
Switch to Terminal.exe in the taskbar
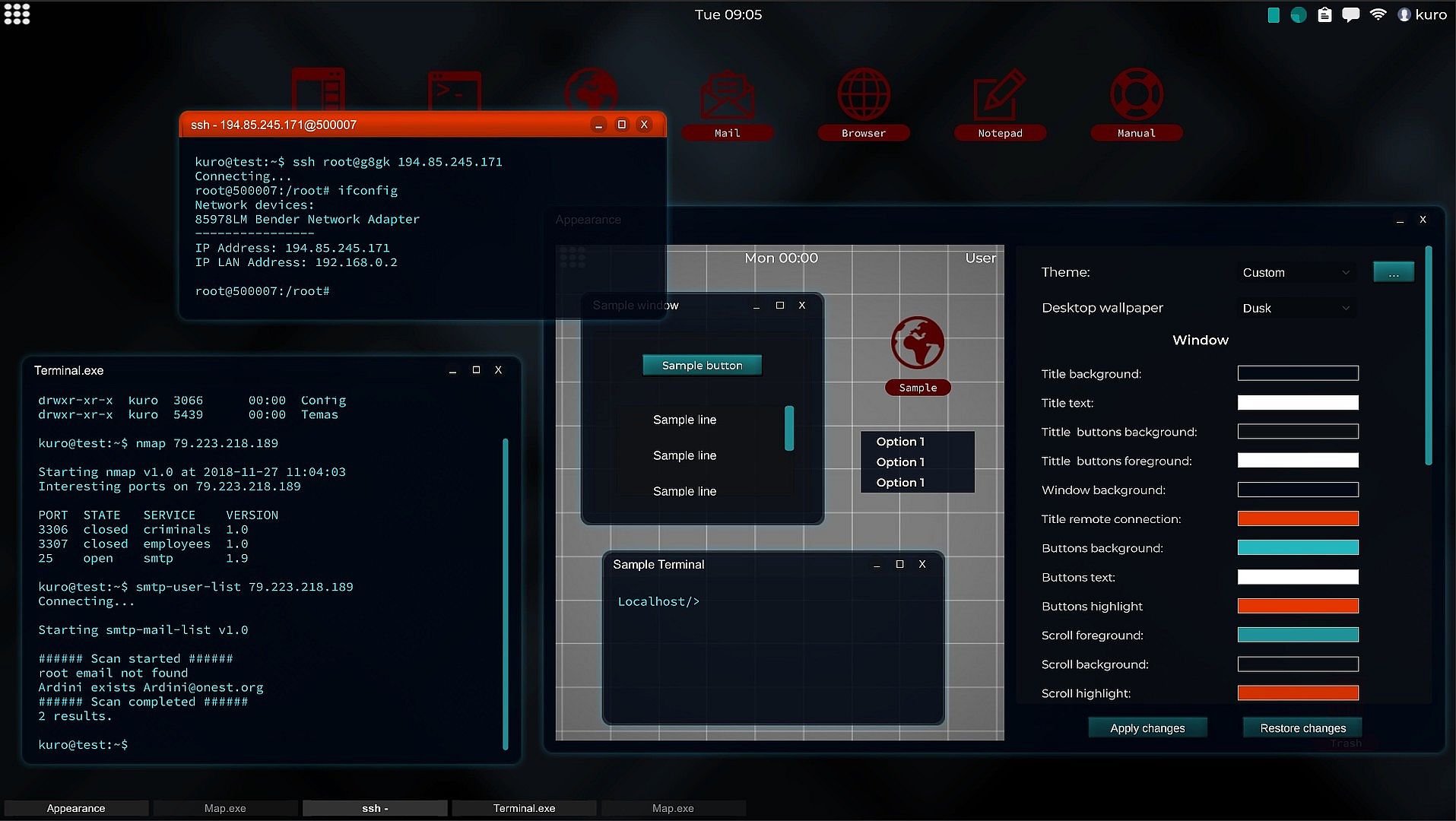coord(524,808)
